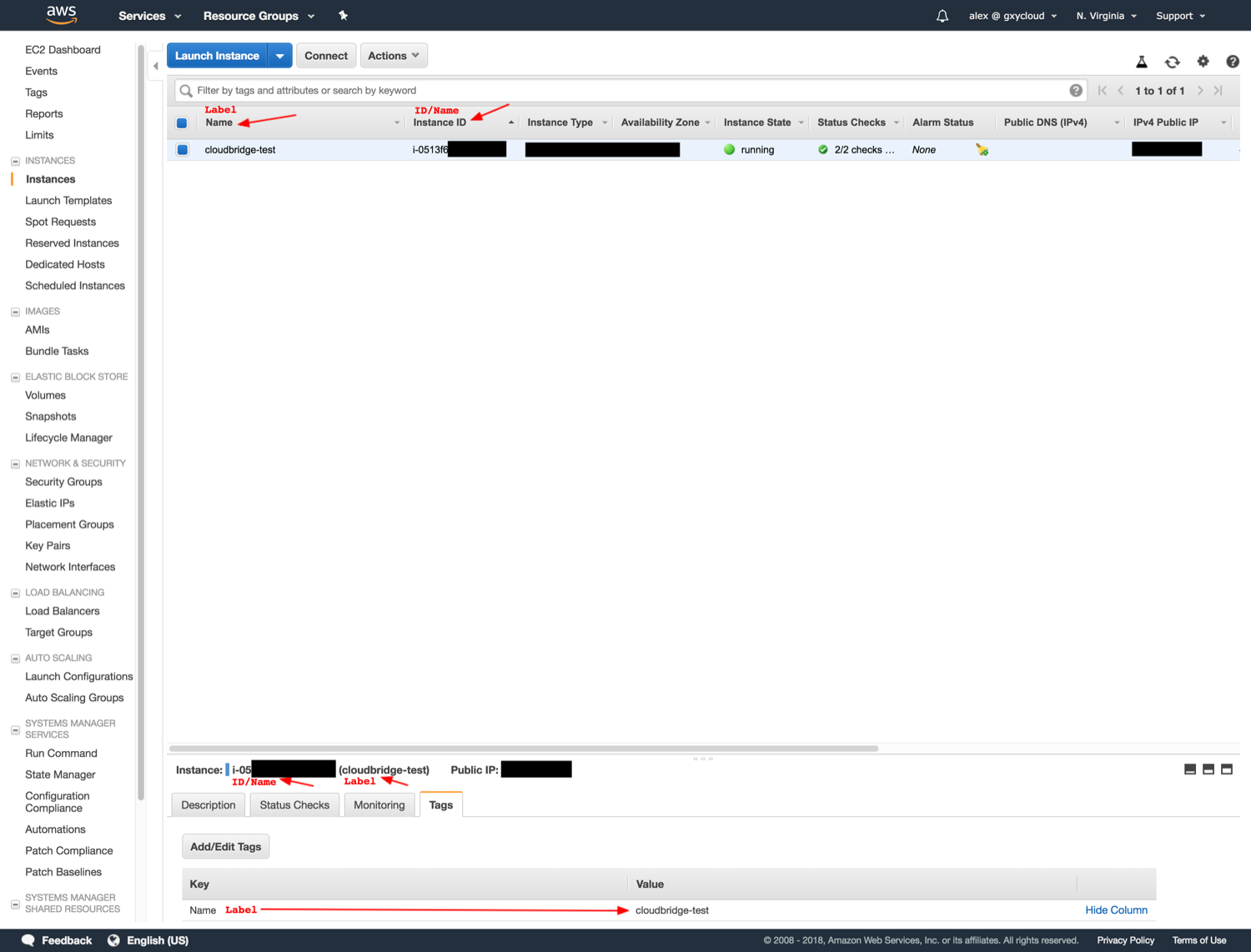
Task: Maximize the details pane layout icon
Action: 1227,769
